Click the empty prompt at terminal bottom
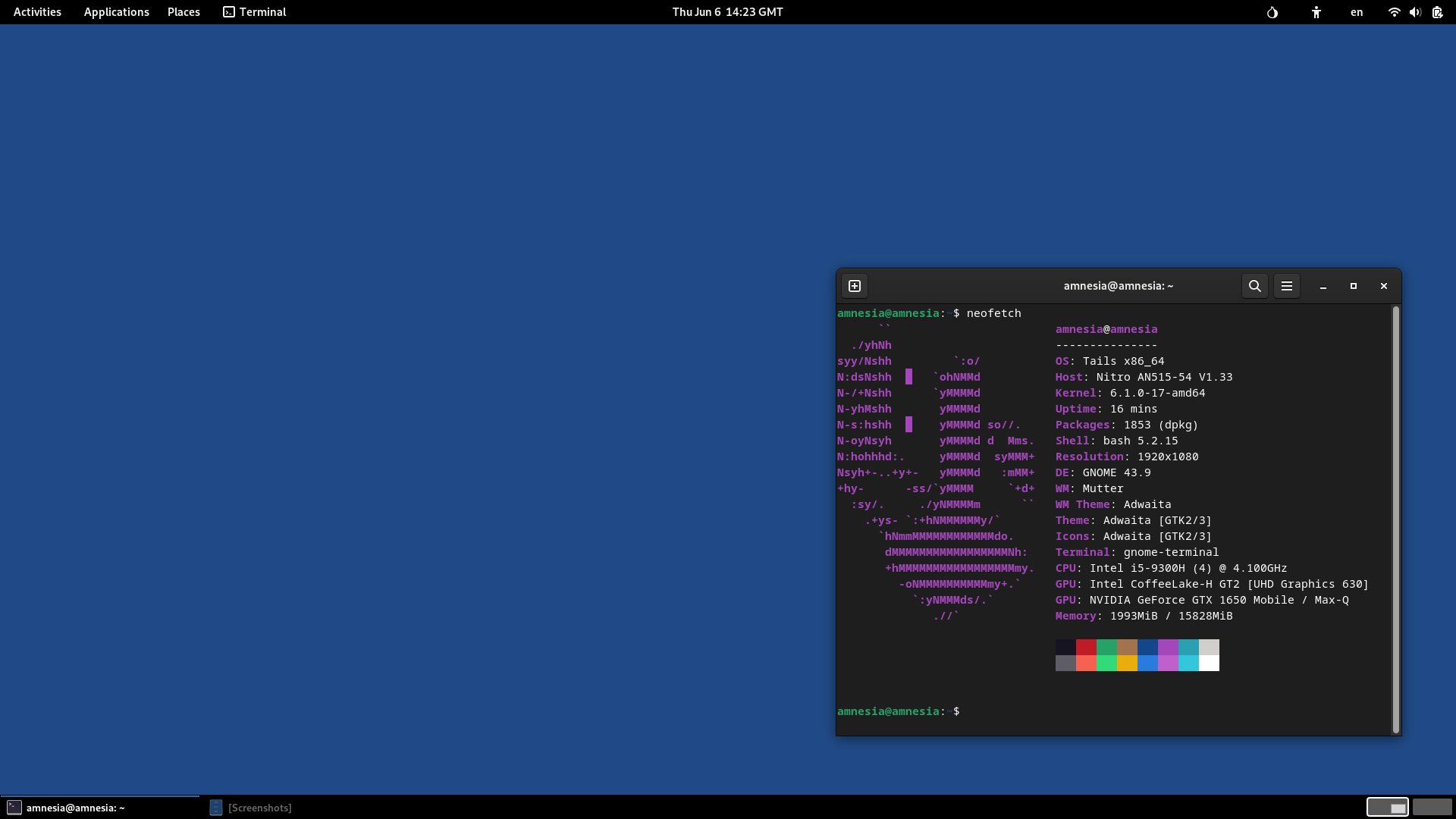This screenshot has height=819, width=1456. point(899,711)
